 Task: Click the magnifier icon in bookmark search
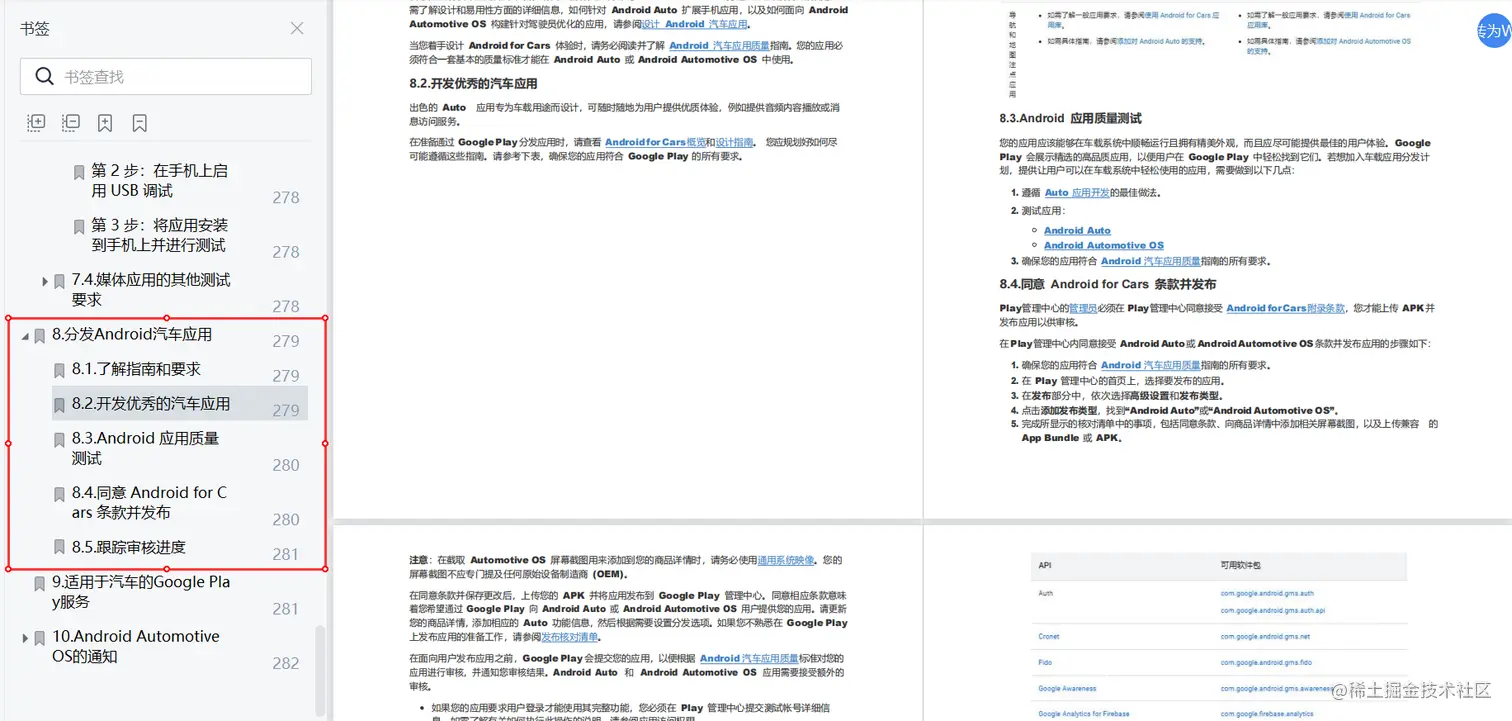[x=44, y=77]
